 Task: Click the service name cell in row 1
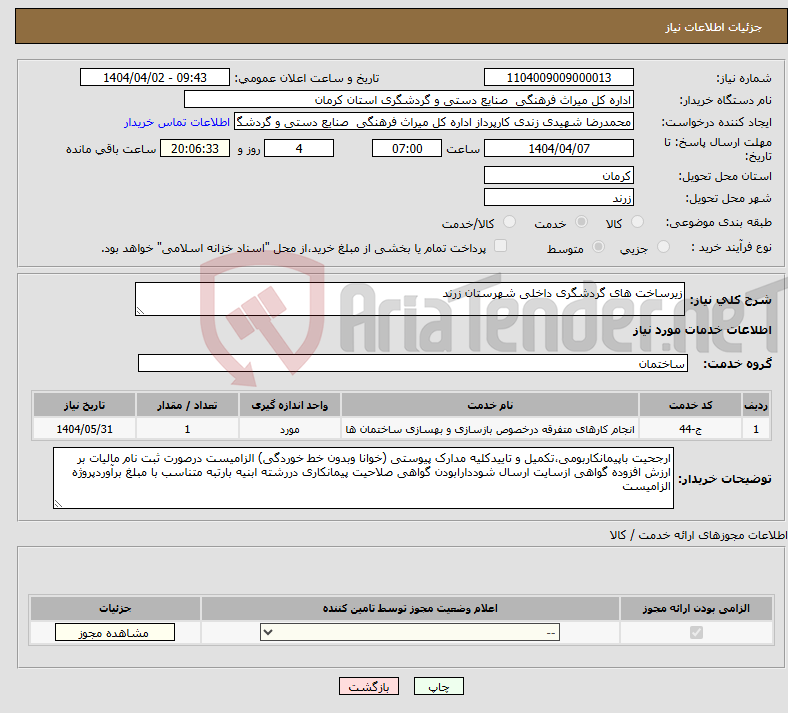click(x=490, y=429)
